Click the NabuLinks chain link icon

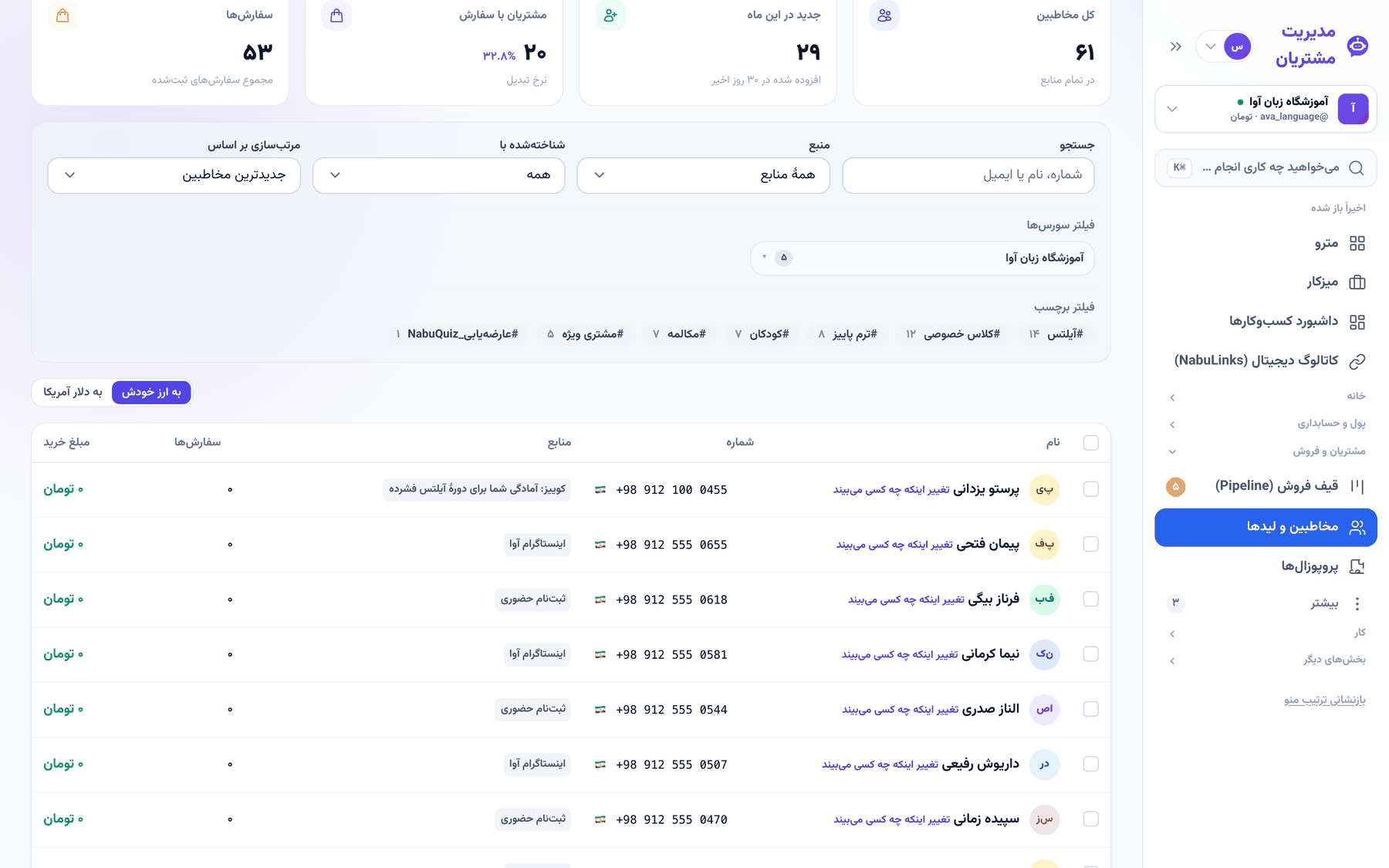click(x=1357, y=360)
